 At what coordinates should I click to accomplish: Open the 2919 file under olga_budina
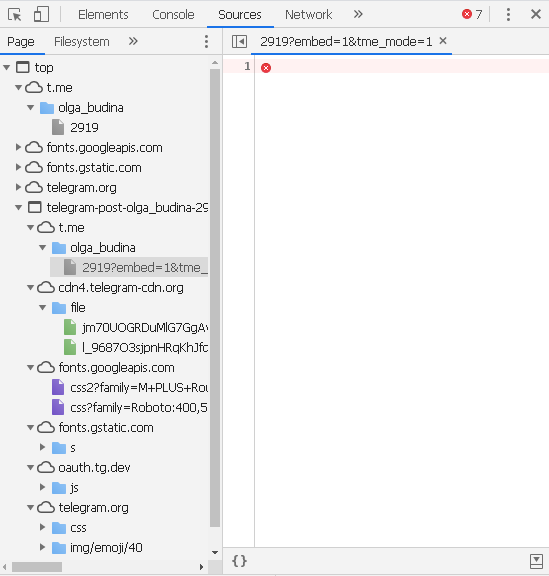click(84, 127)
